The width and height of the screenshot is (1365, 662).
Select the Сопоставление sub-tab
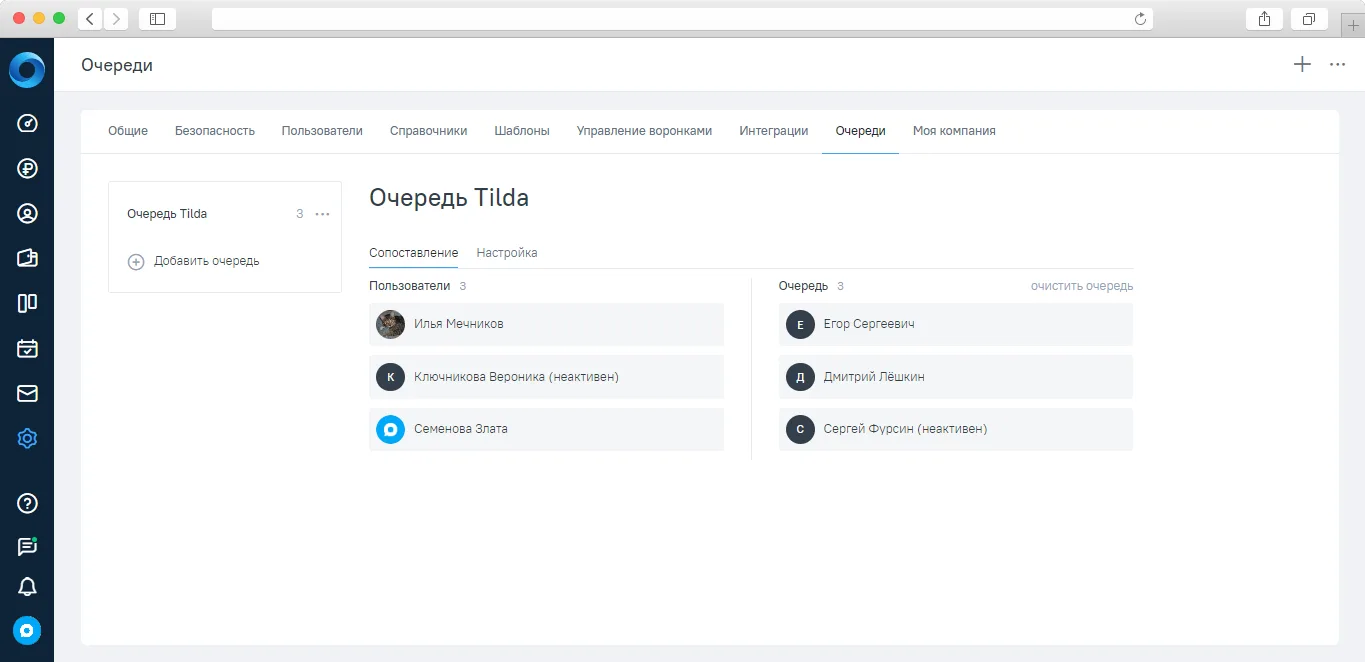(x=414, y=253)
